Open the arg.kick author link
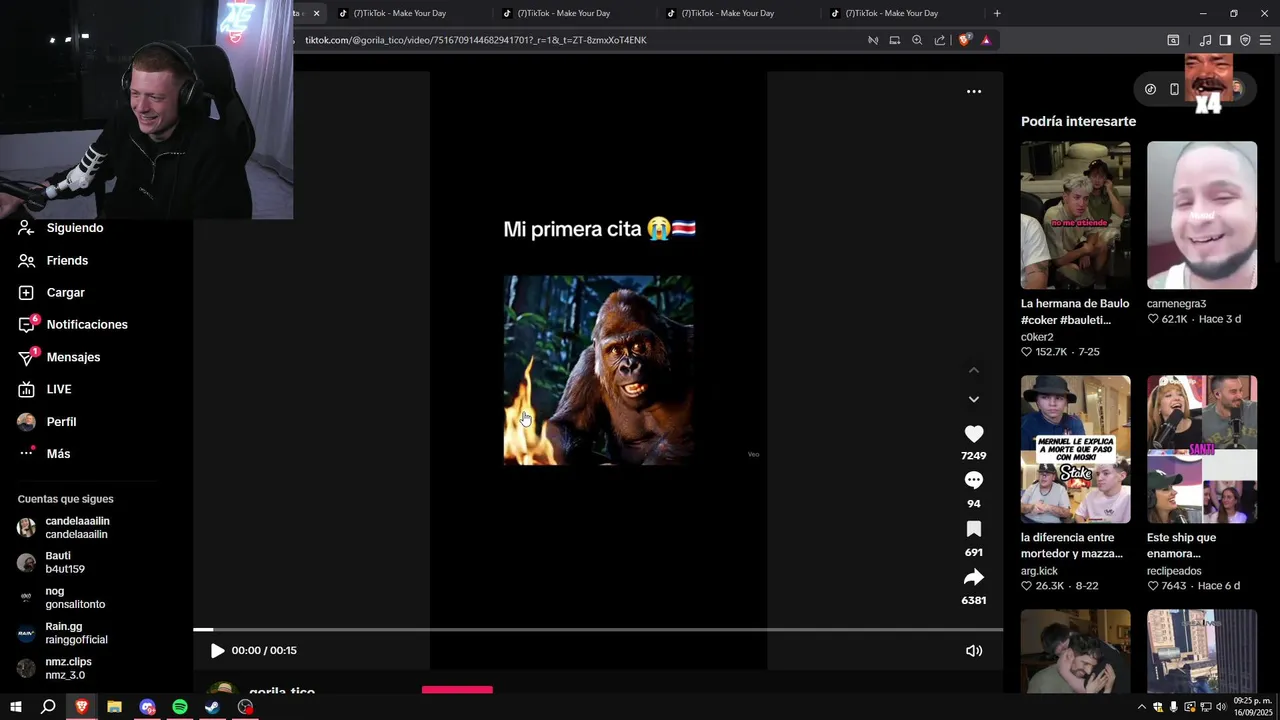 point(1039,571)
